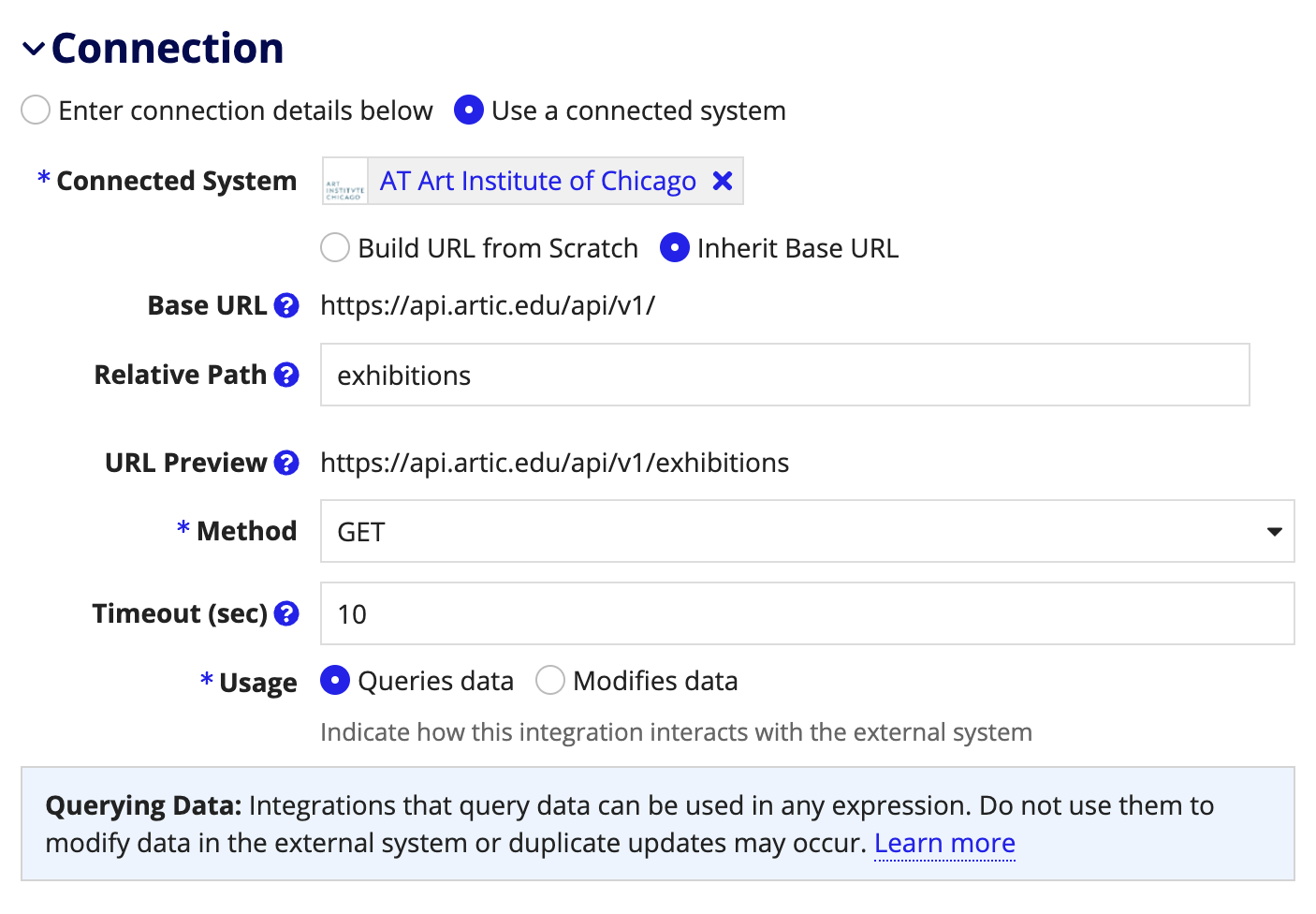Open the GET Method dropdown

click(807, 531)
